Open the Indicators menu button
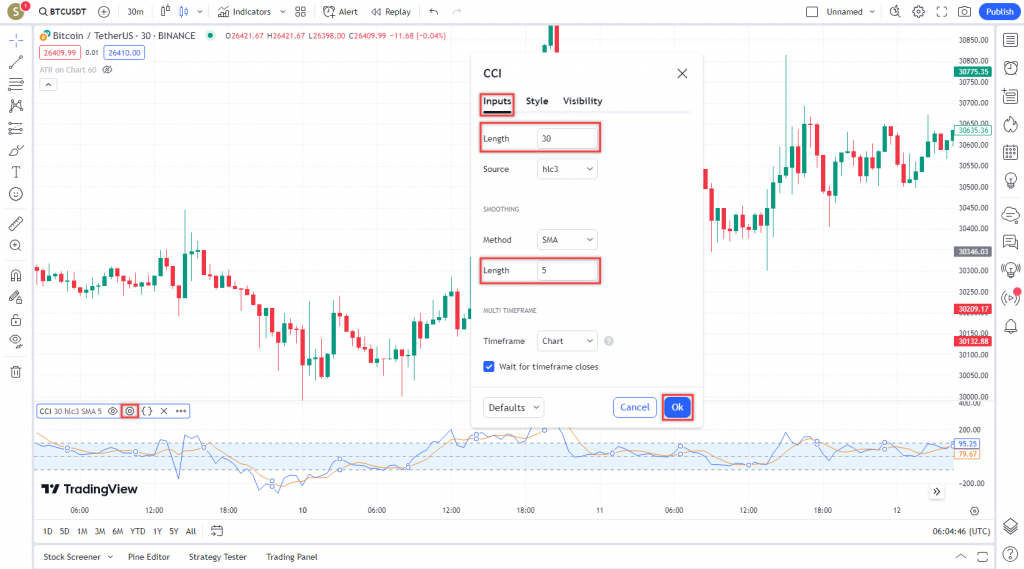Image resolution: width=1024 pixels, height=569 pixels. pyautogui.click(x=244, y=12)
